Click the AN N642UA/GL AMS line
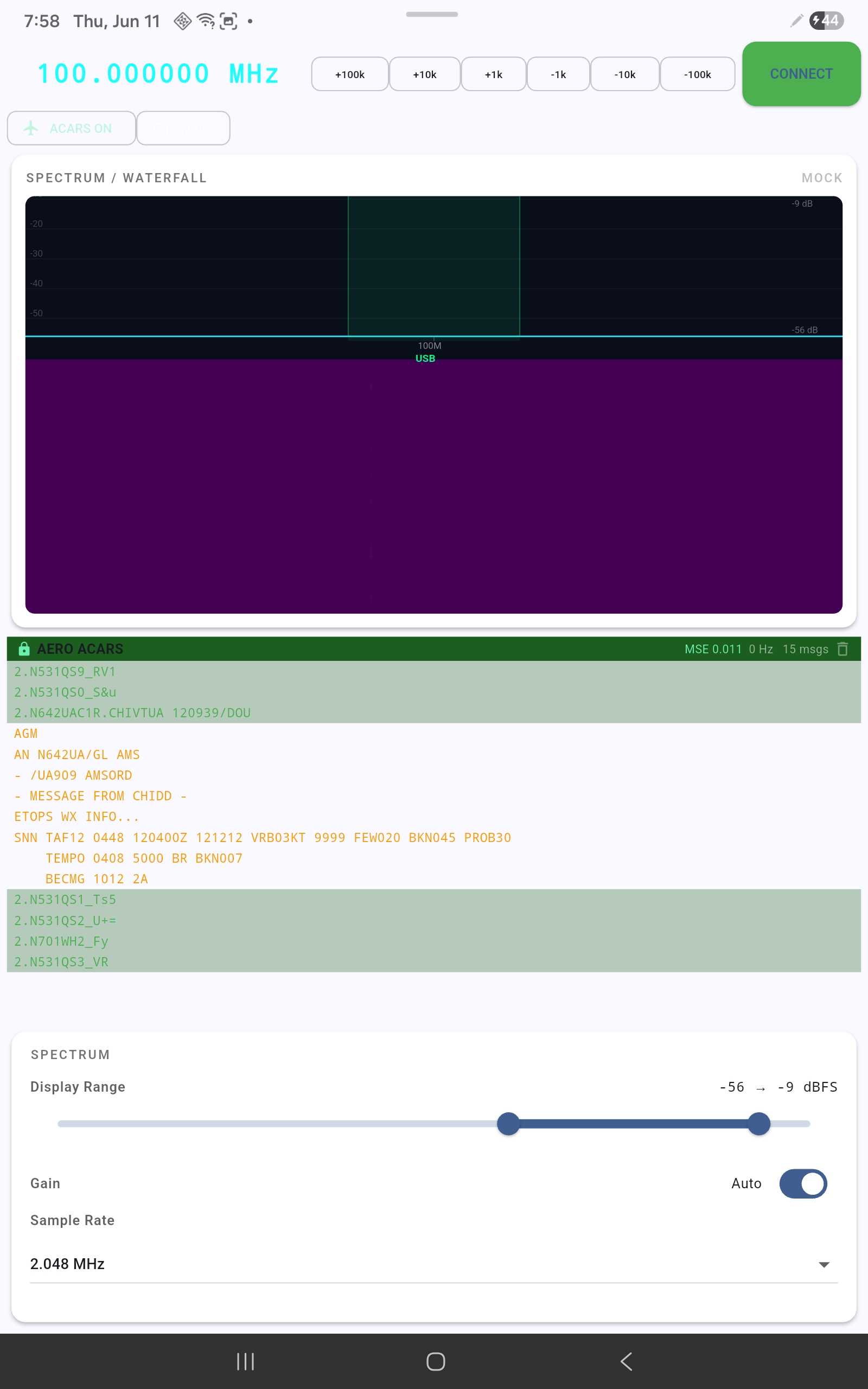The width and height of the screenshot is (868, 1389). (x=77, y=754)
